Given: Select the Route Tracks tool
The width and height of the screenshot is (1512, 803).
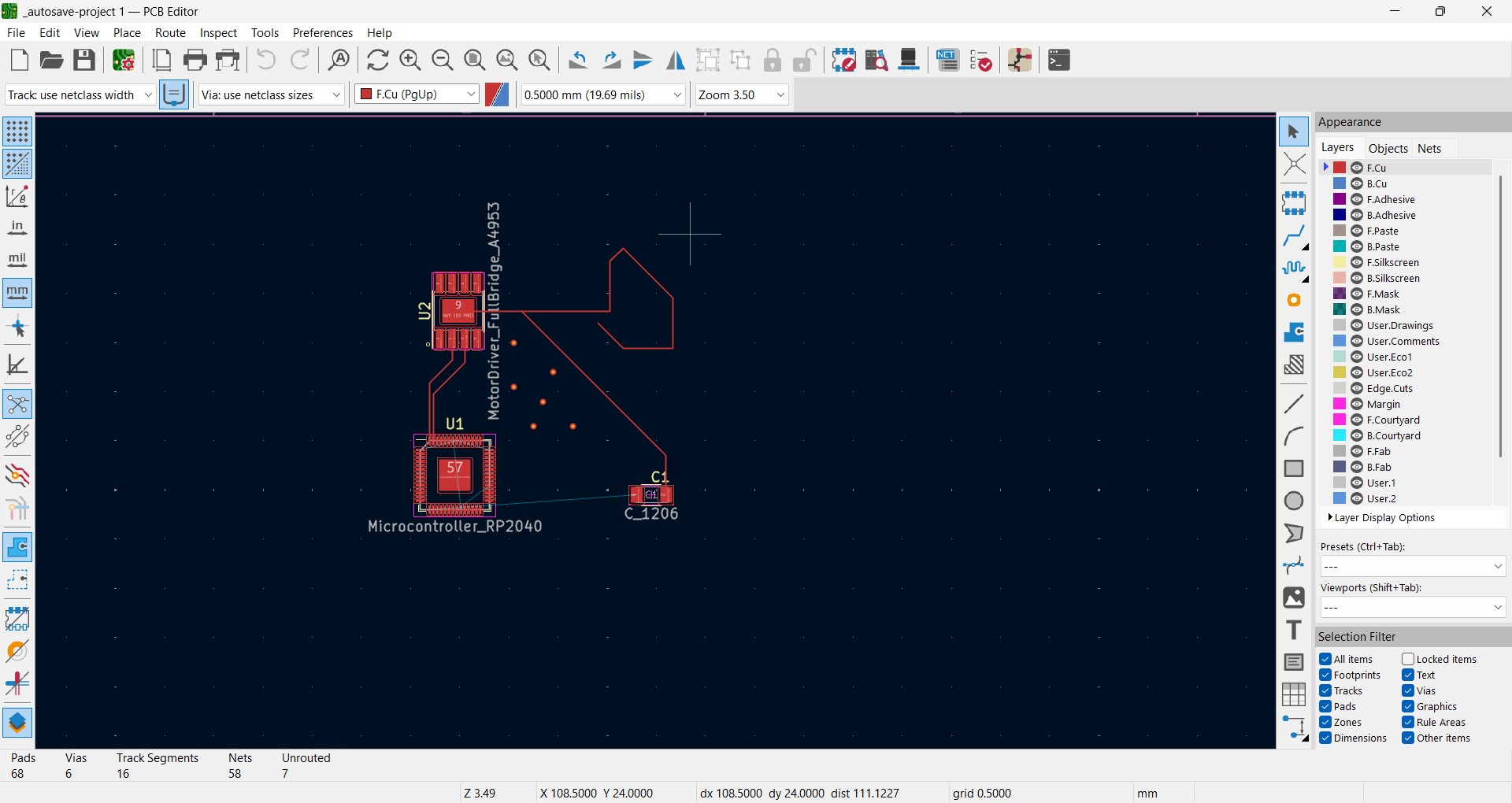Looking at the screenshot, I should pos(1294,236).
